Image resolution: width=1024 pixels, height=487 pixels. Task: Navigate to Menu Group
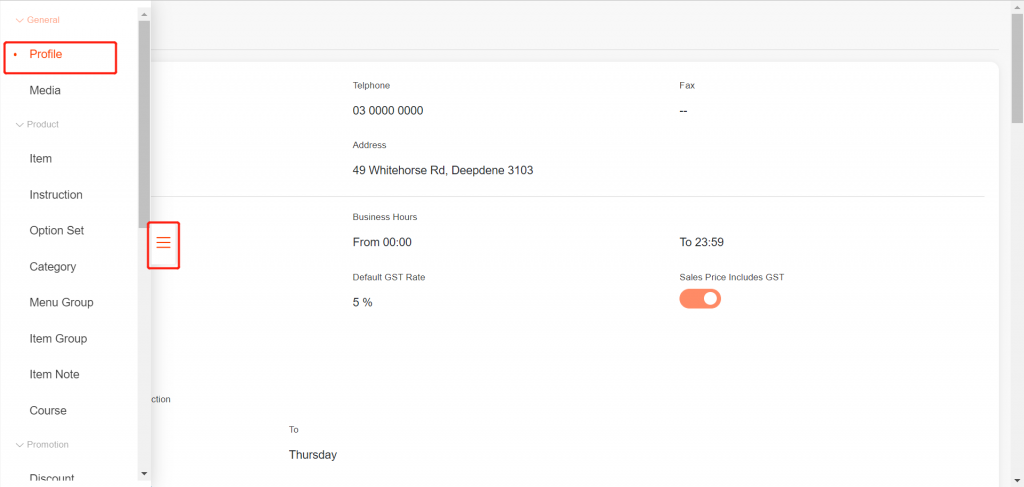click(61, 303)
